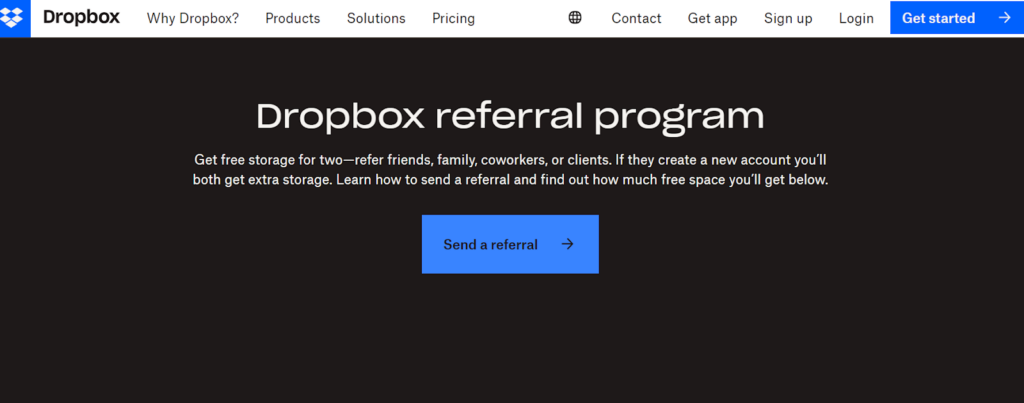Click the Dropbox wordmark text
Image resolution: width=1024 pixels, height=403 pixels.
pyautogui.click(x=80, y=18)
